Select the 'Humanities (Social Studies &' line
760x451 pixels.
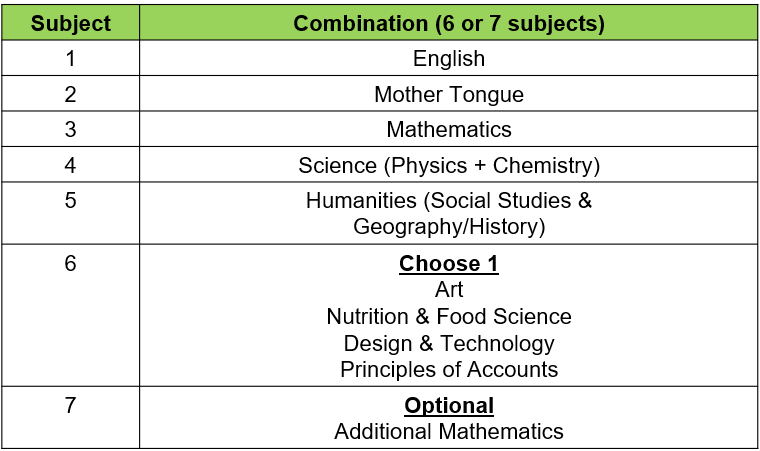(449, 200)
